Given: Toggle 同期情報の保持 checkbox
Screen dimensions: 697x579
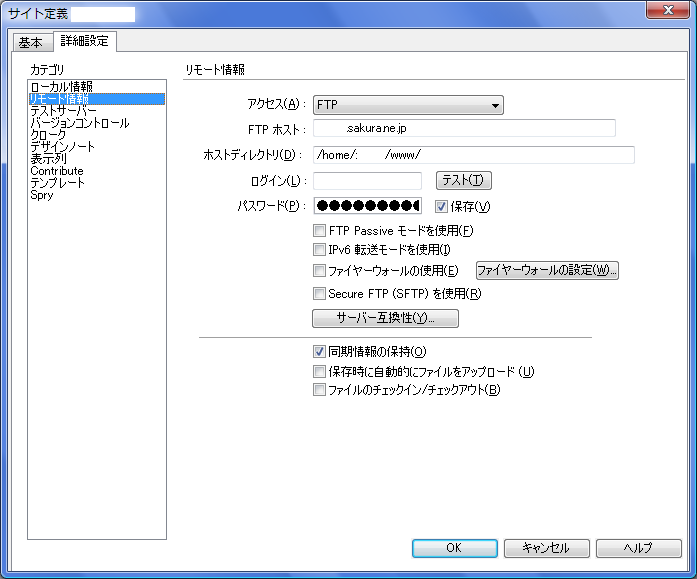Looking at the screenshot, I should point(320,352).
